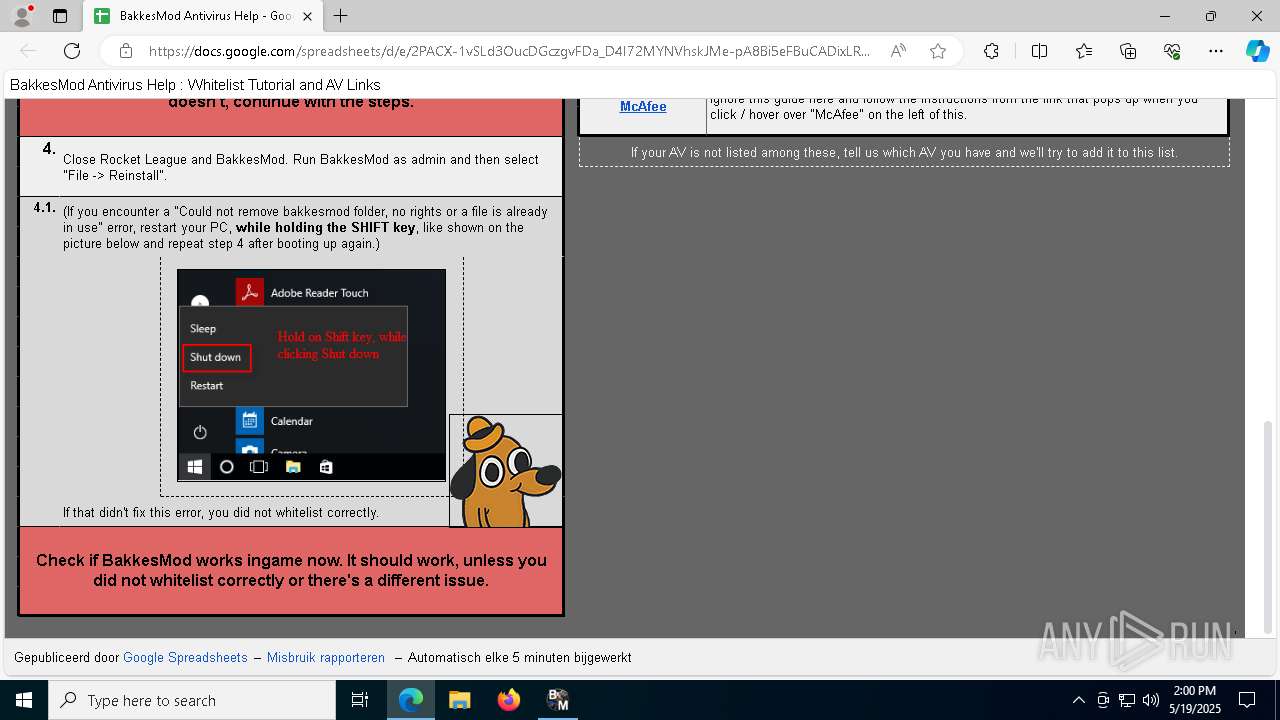1280x720 pixels.
Task: Click 'Check if BakkesMod works ingame now' text
Action: coord(291,570)
